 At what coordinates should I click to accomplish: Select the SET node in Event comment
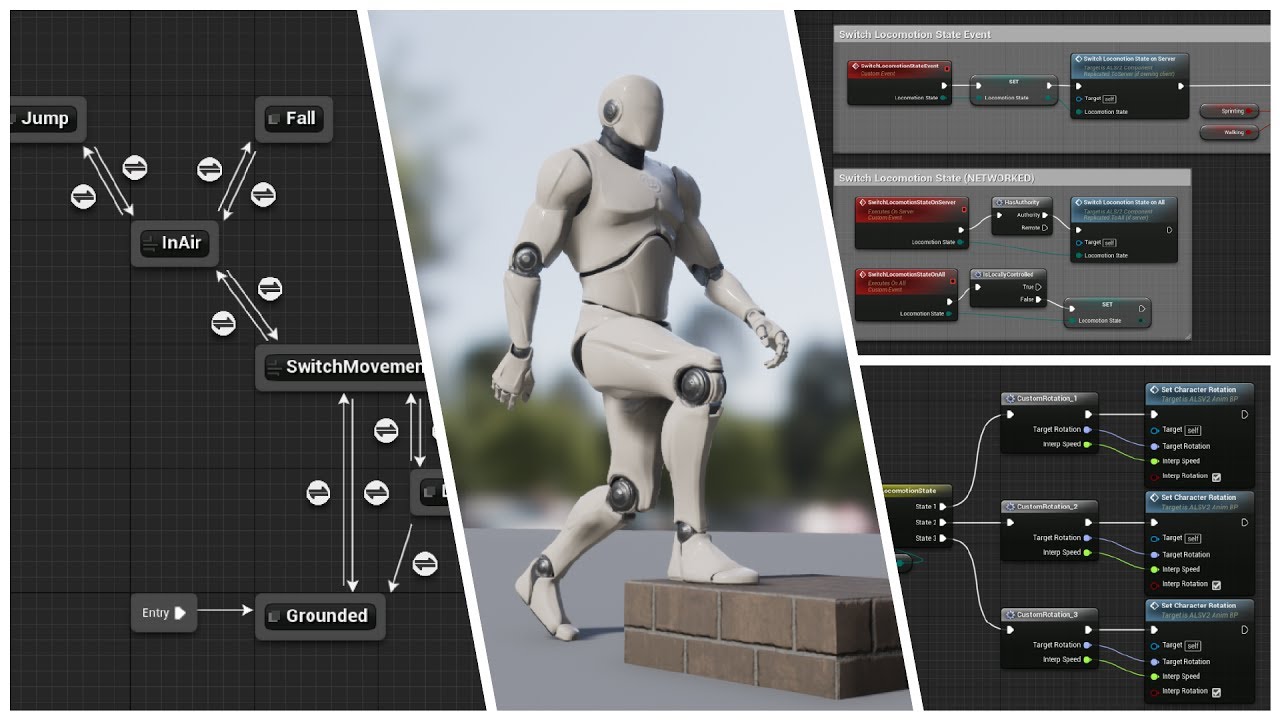tap(1013, 90)
